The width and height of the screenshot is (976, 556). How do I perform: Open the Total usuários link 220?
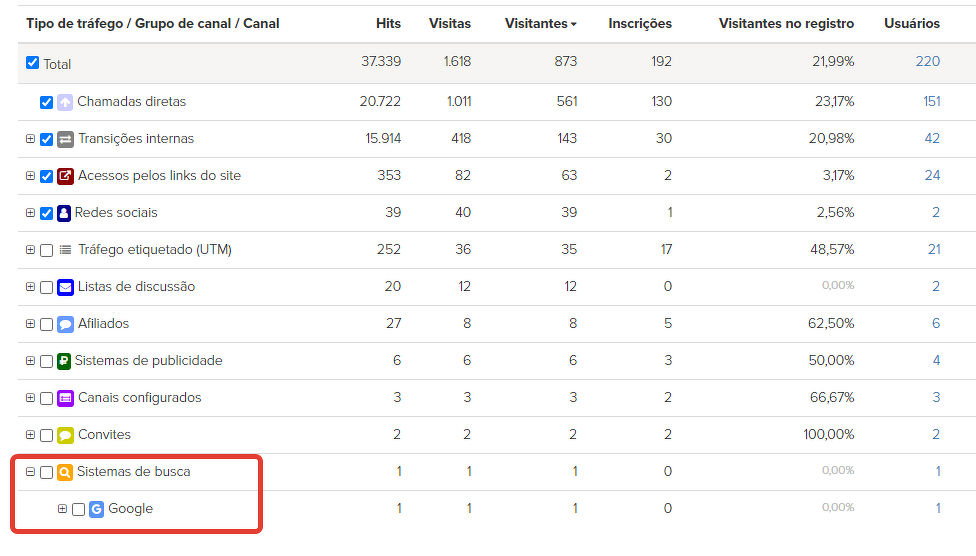[x=927, y=61]
